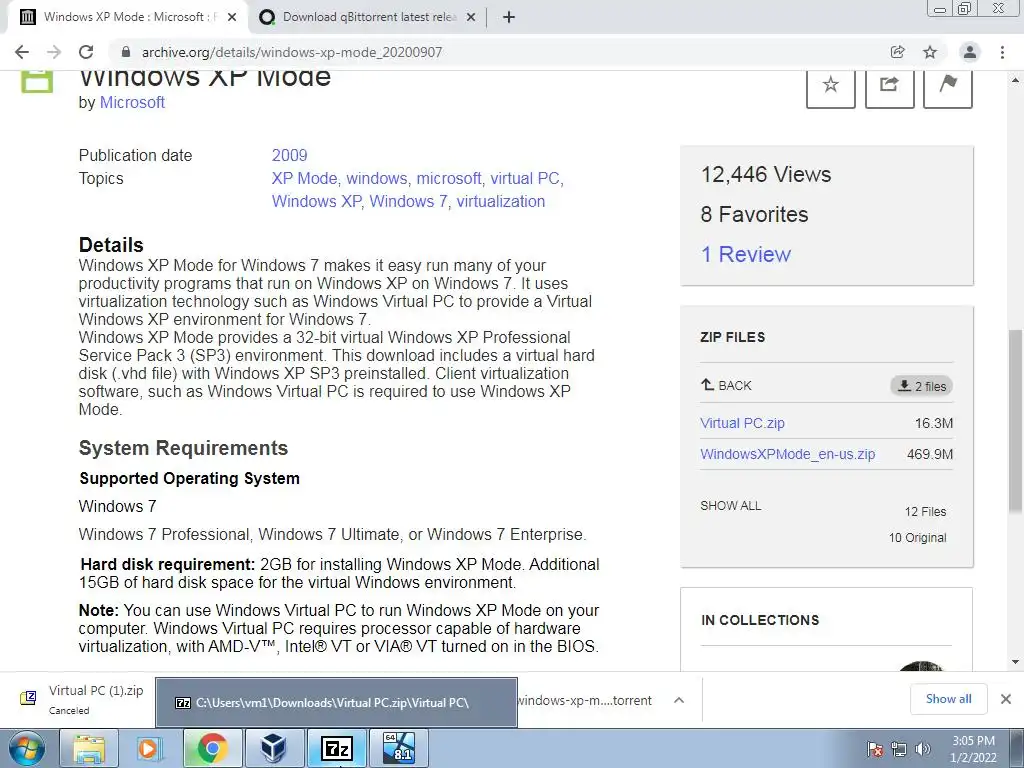Open the Microsoft creator link
1024x768 pixels.
(132, 103)
